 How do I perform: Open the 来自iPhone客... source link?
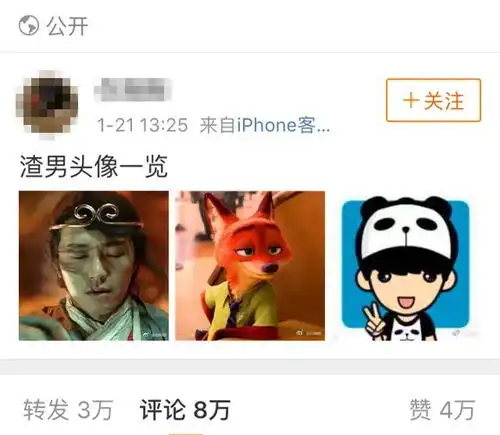point(265,125)
